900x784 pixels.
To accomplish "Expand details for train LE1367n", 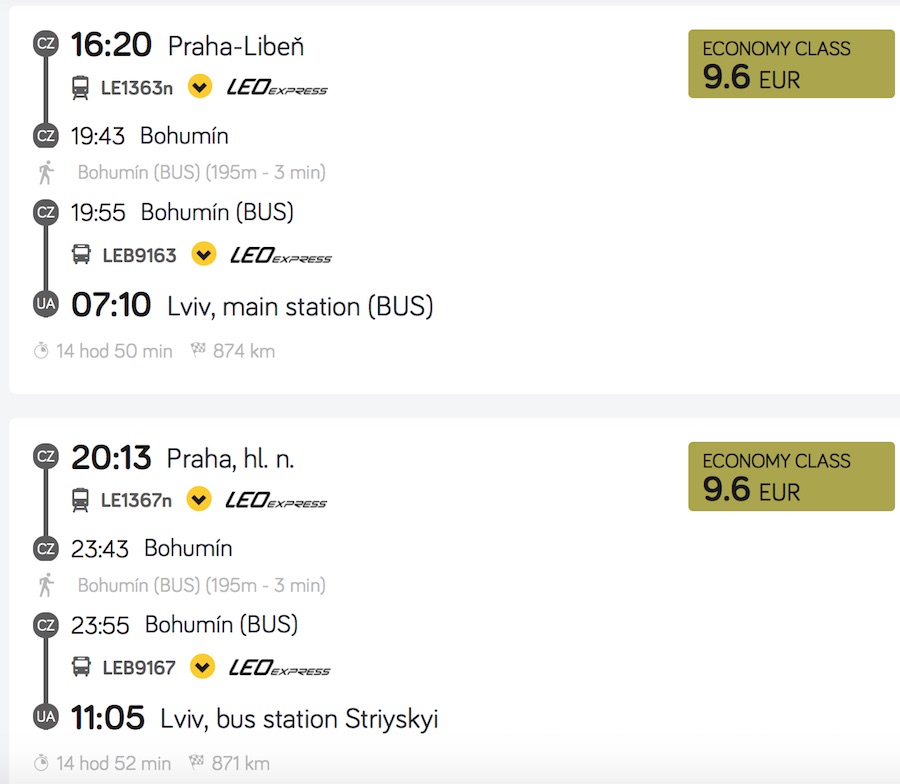I will (199, 500).
